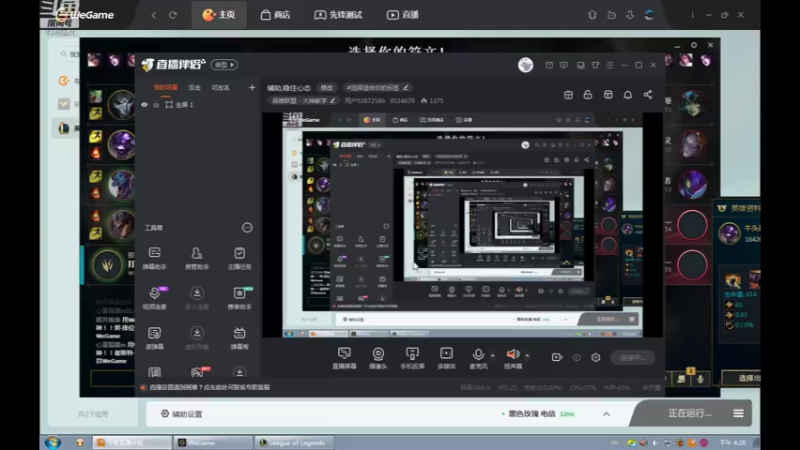Open the 视频连麦 video link tool
800x450 pixels.
155,298
